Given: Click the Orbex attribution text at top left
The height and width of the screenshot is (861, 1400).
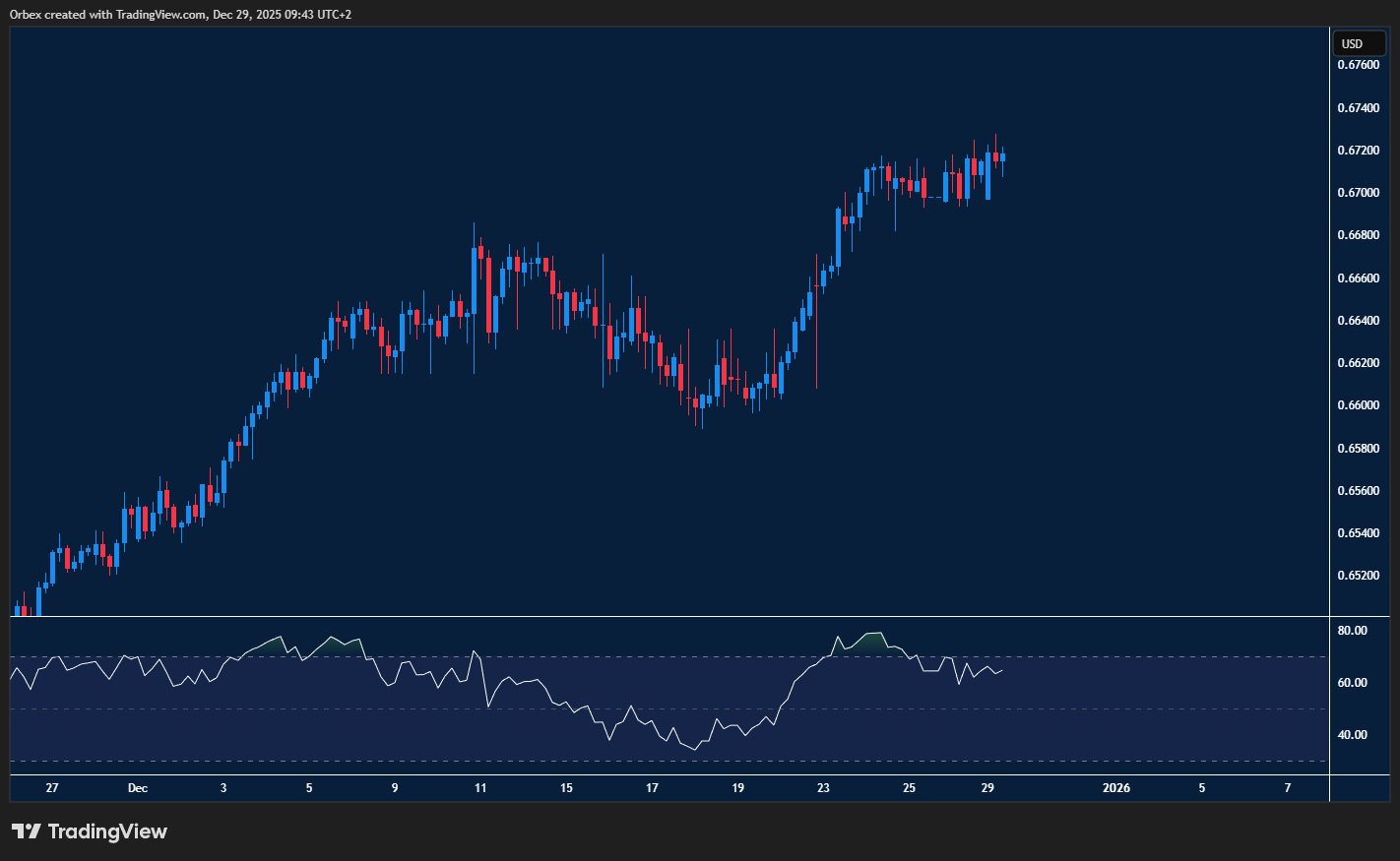Looking at the screenshot, I should [177, 14].
